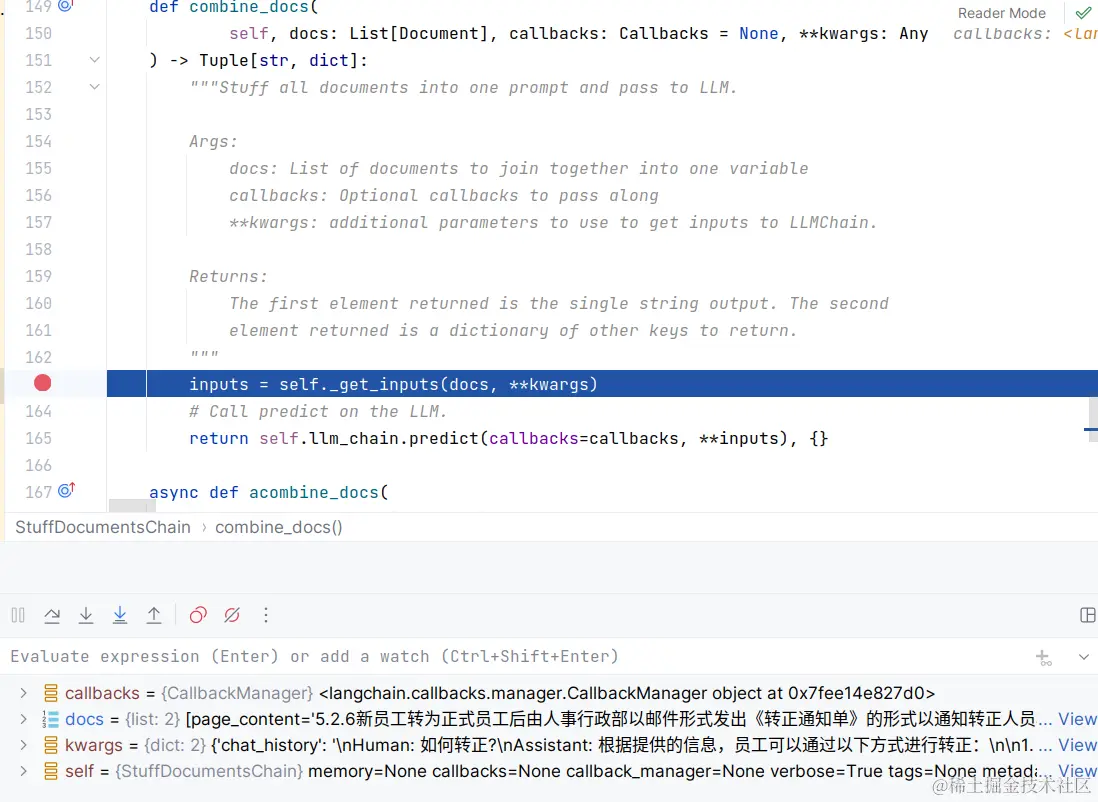Open the debugger three-dot overflow menu
The image size is (1098, 802).
coord(266,615)
